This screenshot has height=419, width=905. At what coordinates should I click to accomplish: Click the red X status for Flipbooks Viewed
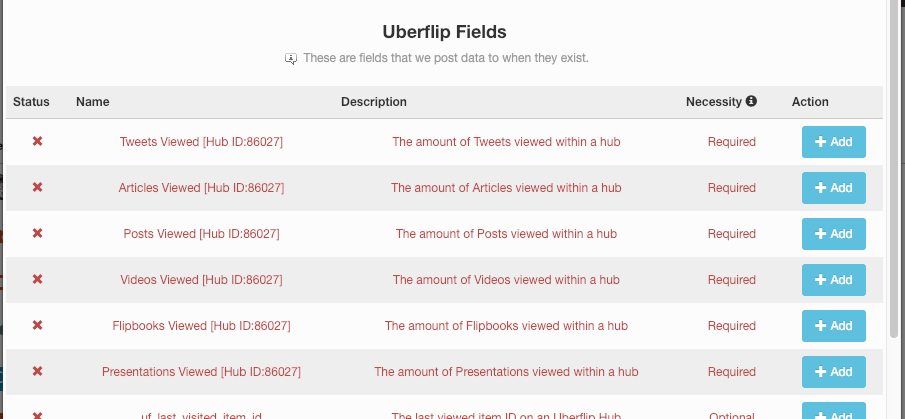click(x=38, y=326)
